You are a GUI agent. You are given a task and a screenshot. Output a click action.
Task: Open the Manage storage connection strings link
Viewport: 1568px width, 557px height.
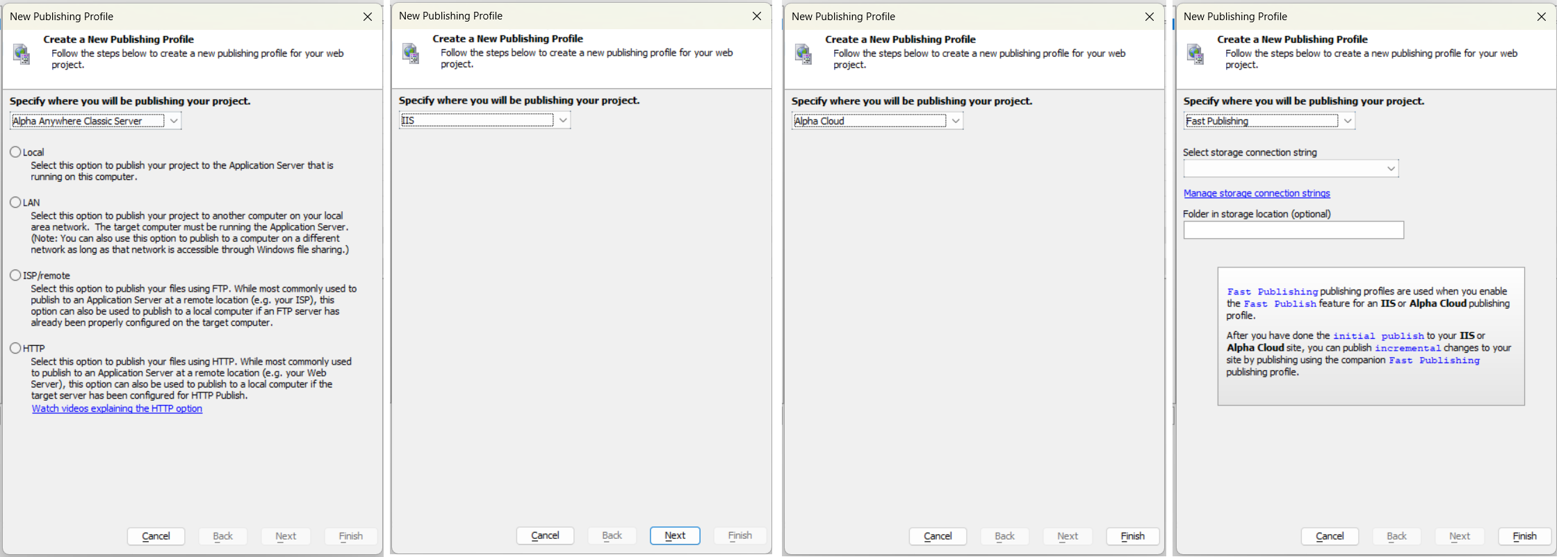coord(1257,193)
